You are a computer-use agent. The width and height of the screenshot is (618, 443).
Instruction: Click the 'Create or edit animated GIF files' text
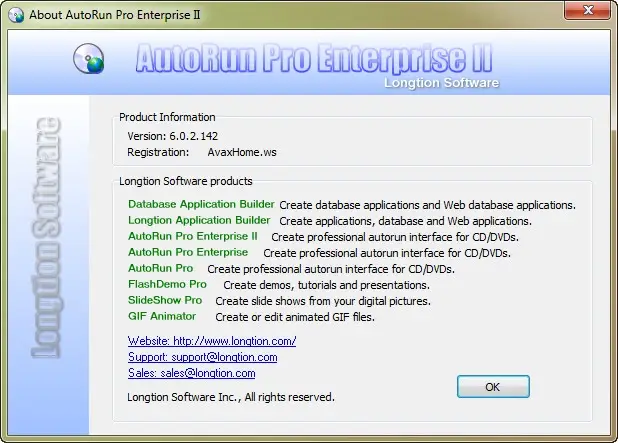(295, 317)
